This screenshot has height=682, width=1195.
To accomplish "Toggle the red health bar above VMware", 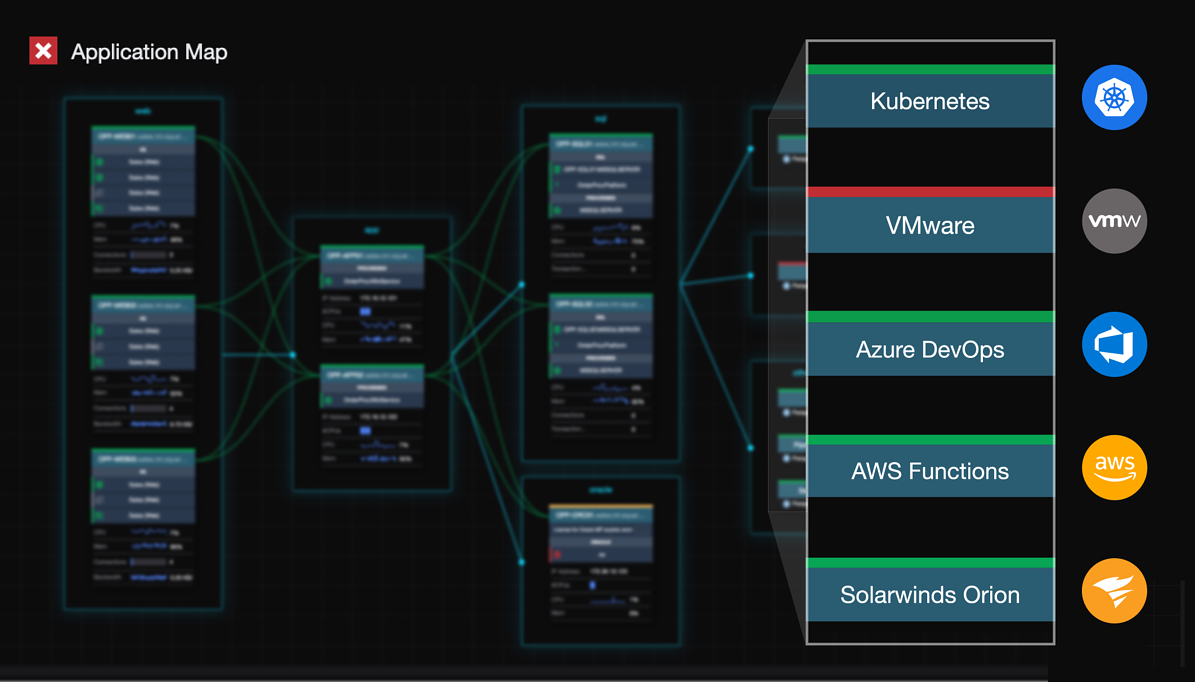I will click(x=929, y=192).
